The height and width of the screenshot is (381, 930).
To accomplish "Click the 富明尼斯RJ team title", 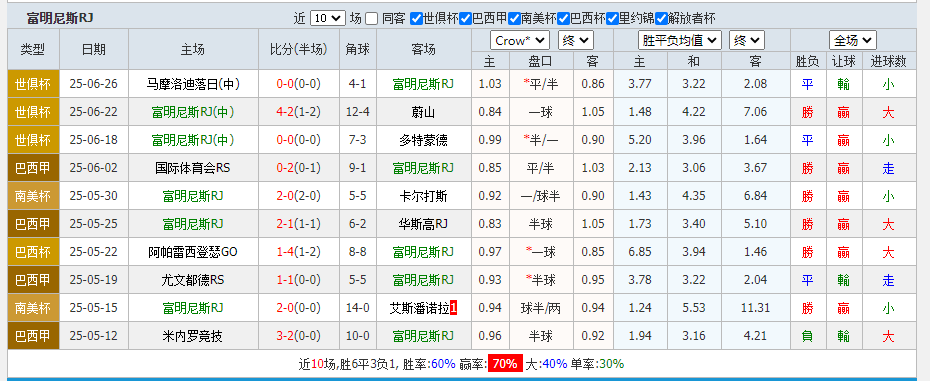I will click(59, 18).
